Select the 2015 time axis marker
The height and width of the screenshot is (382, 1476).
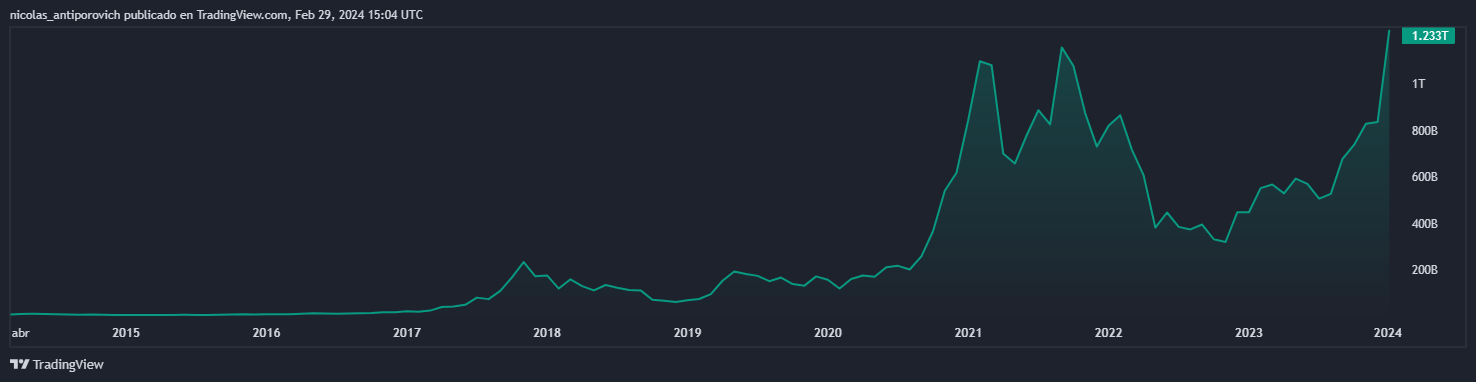click(125, 333)
